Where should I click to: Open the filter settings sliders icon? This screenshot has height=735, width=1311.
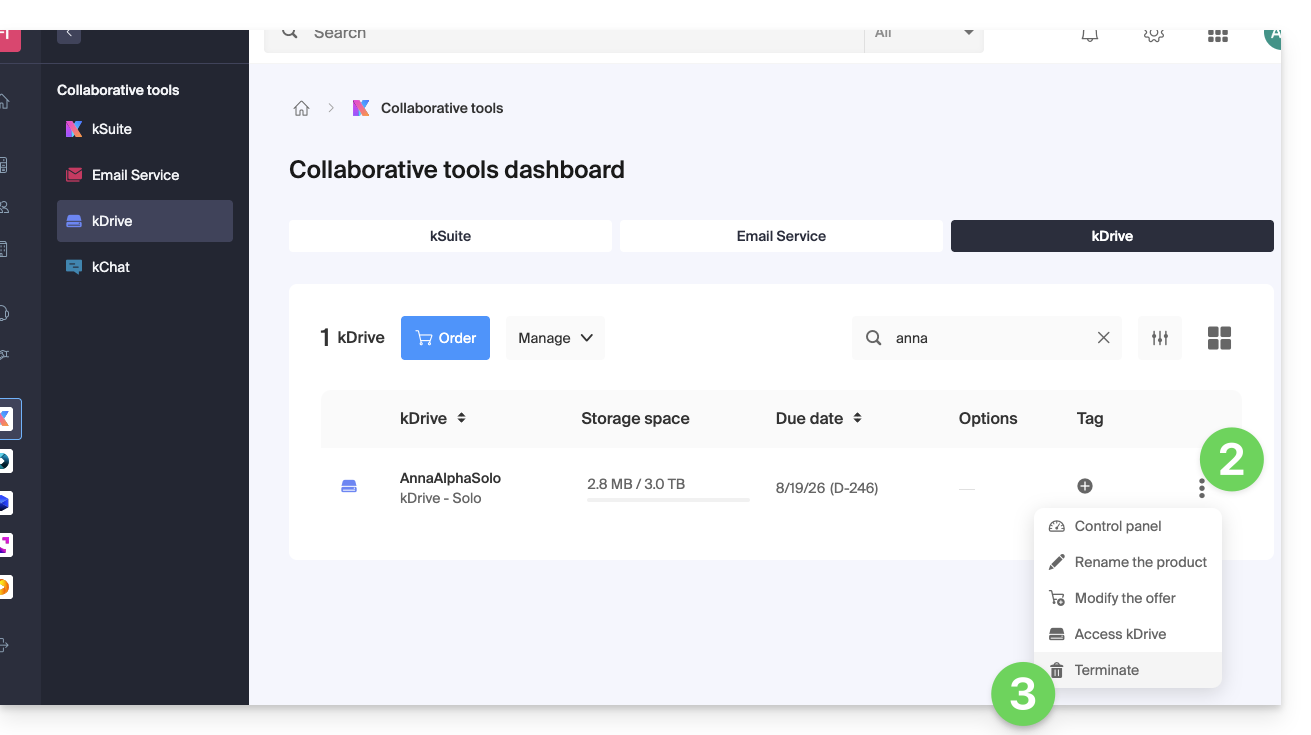1160,338
